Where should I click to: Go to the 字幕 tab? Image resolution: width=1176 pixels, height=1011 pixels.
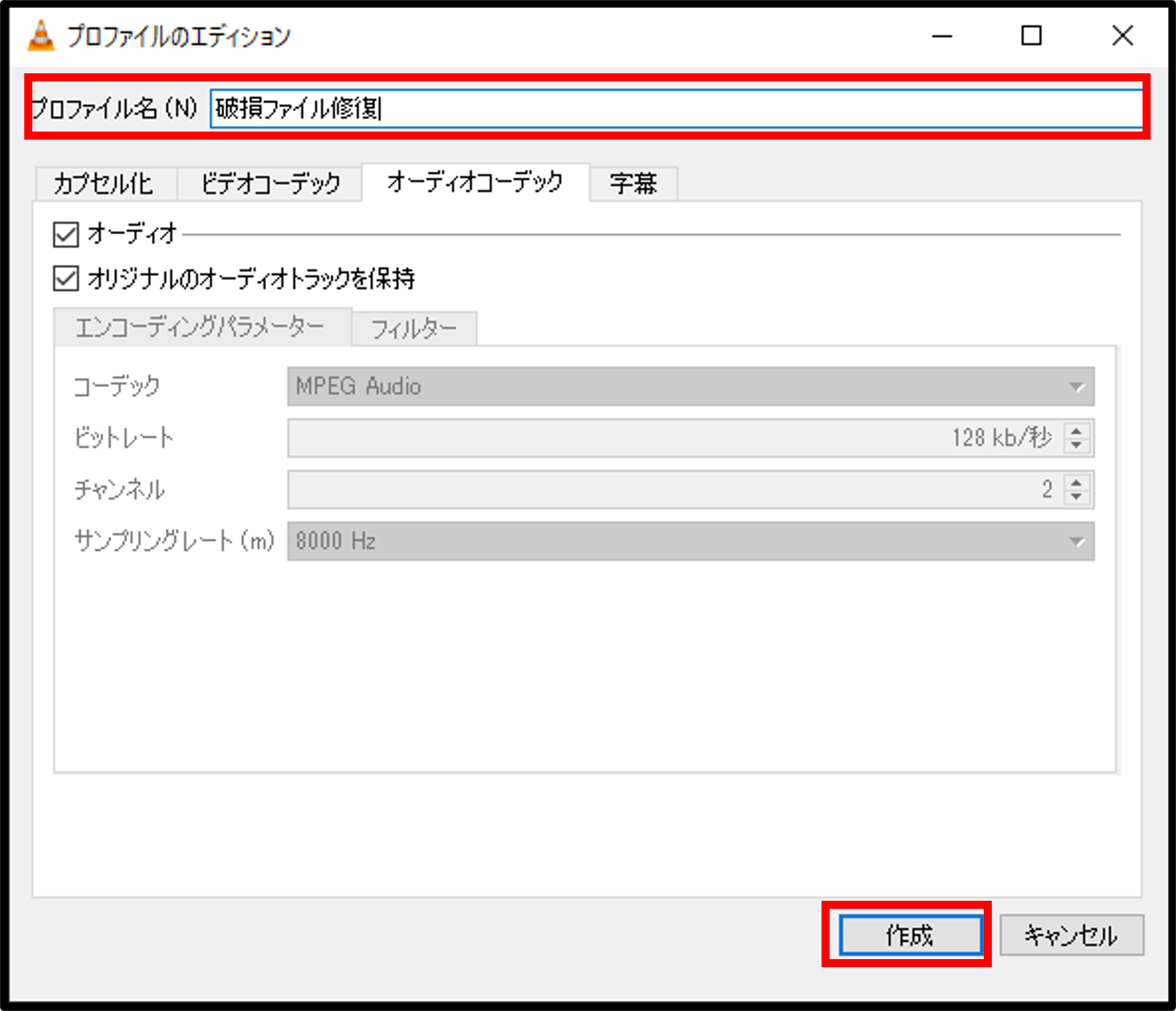tap(633, 184)
